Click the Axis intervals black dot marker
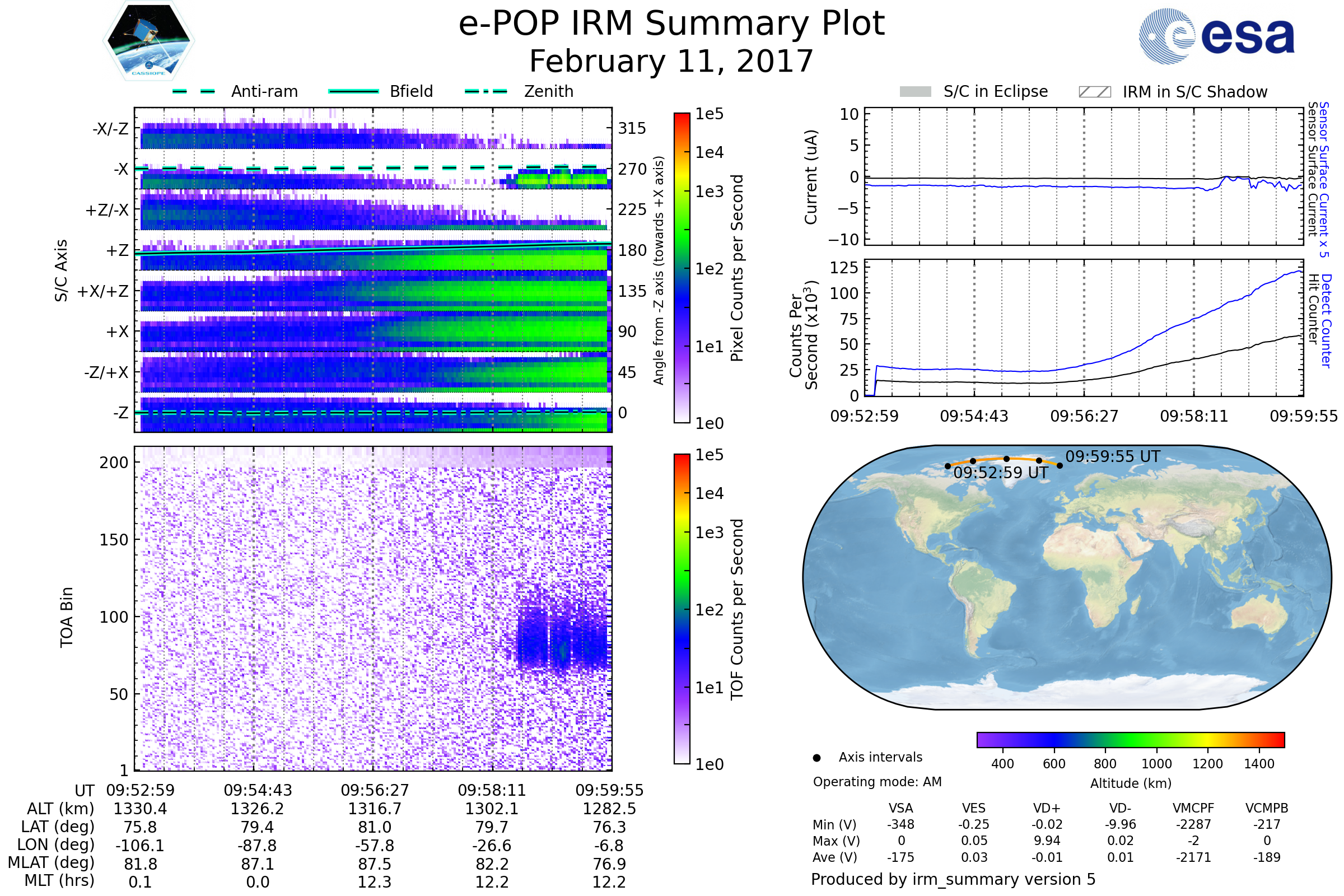1344x896 pixels. (x=816, y=758)
